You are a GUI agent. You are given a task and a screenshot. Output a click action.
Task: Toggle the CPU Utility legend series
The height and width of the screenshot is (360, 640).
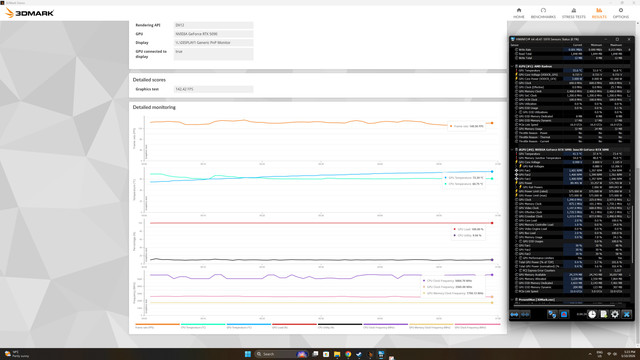340,326
